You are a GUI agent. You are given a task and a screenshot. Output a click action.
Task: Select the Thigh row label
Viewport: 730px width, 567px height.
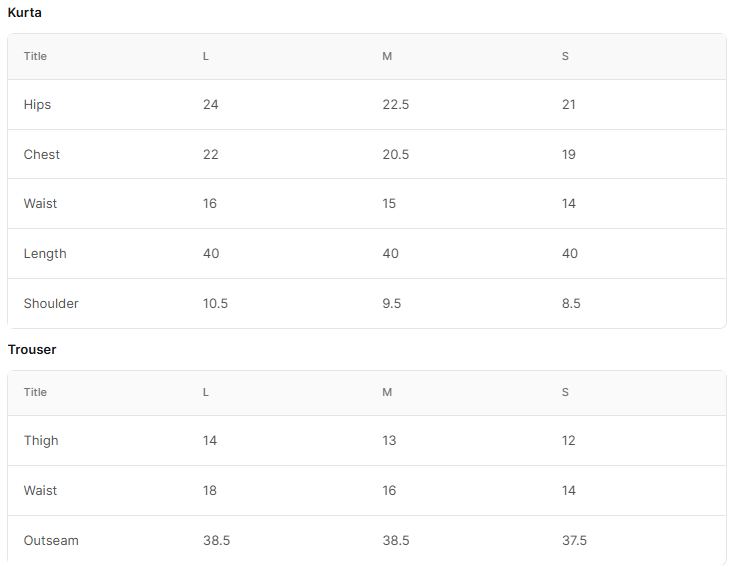click(x=41, y=441)
